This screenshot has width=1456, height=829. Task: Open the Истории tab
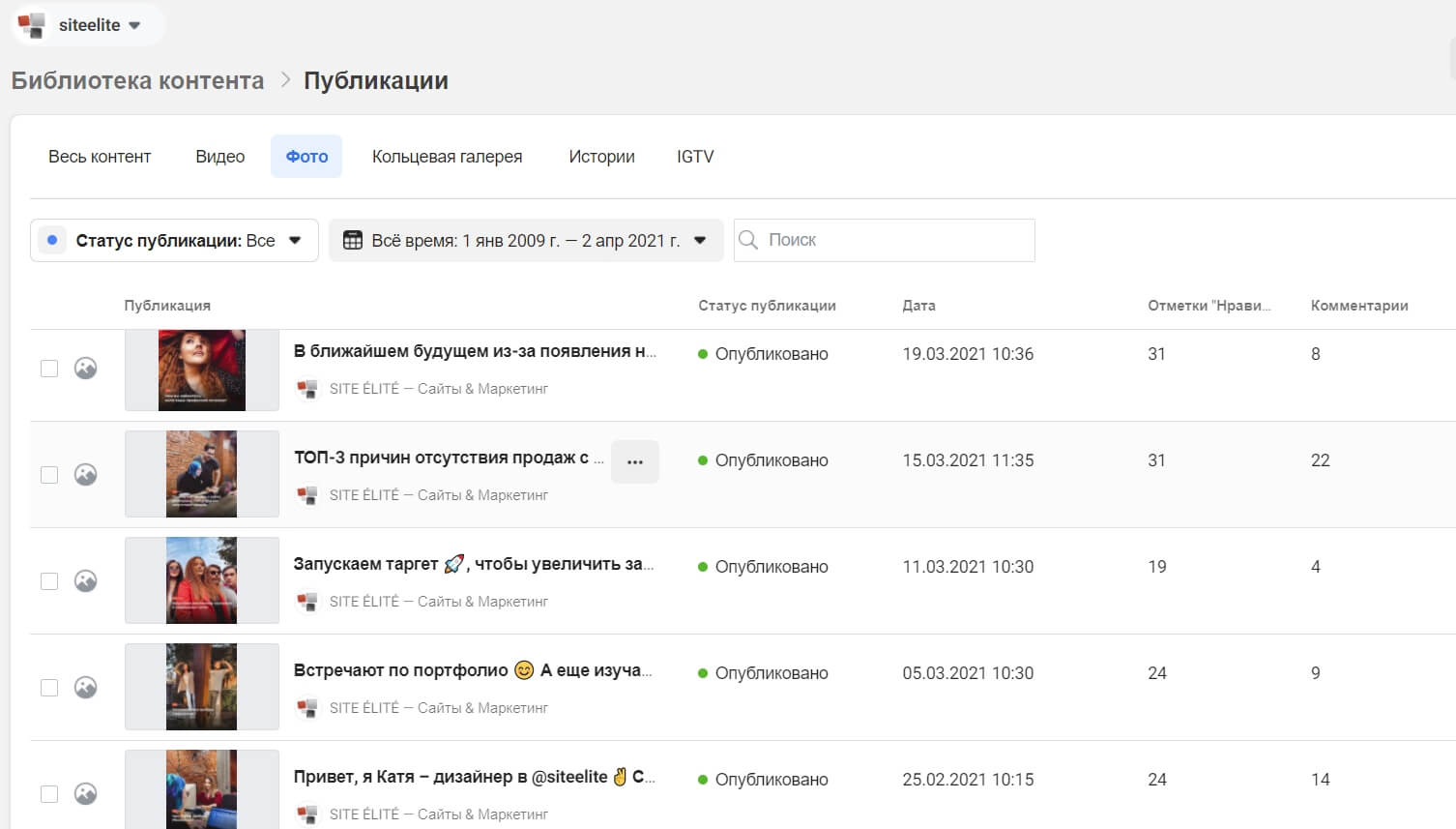coord(601,157)
